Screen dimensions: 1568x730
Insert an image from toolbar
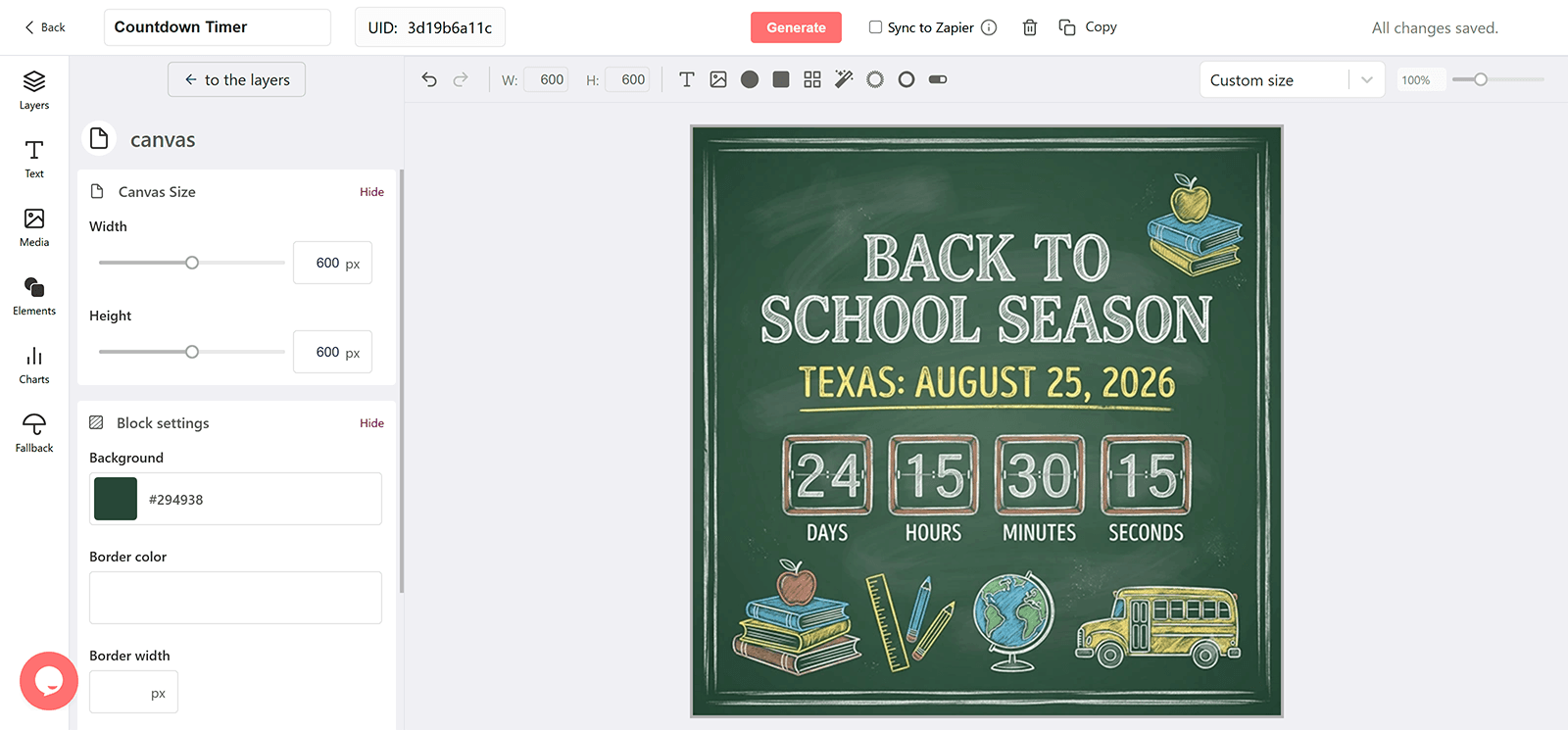[x=718, y=79]
